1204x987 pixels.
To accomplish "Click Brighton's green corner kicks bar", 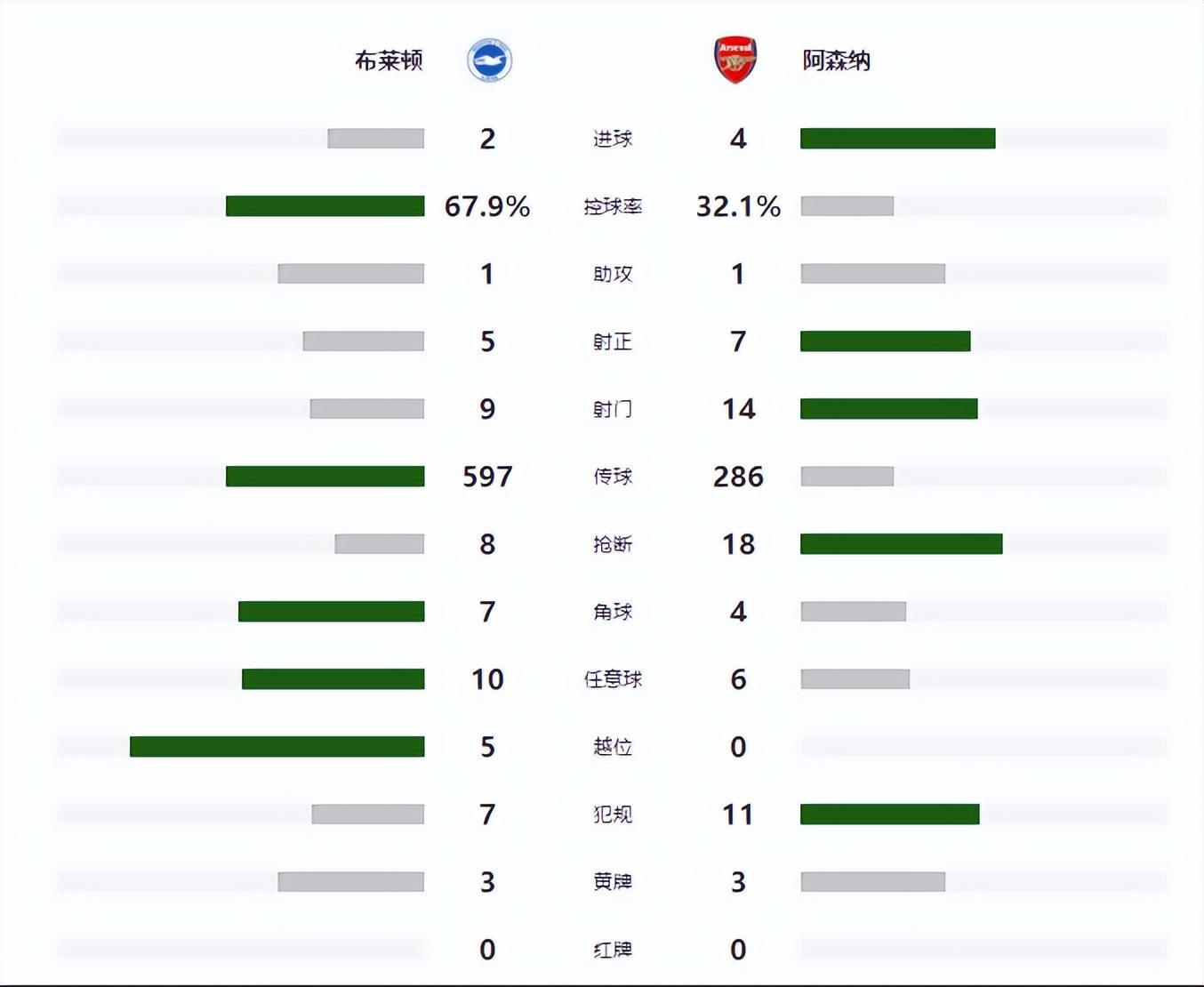I will [x=331, y=612].
